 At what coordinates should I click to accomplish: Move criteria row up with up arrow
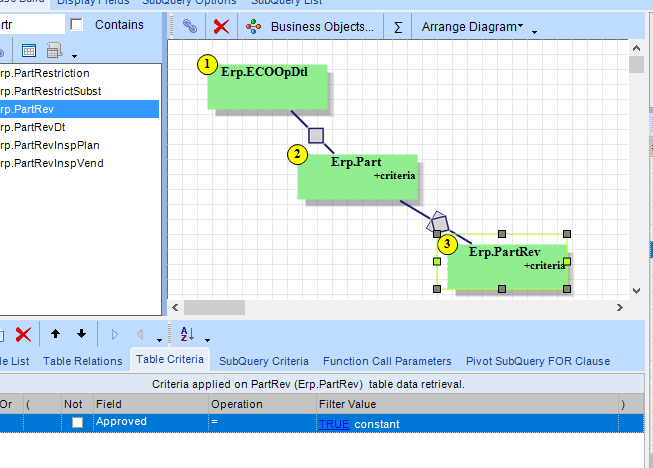tap(55, 334)
